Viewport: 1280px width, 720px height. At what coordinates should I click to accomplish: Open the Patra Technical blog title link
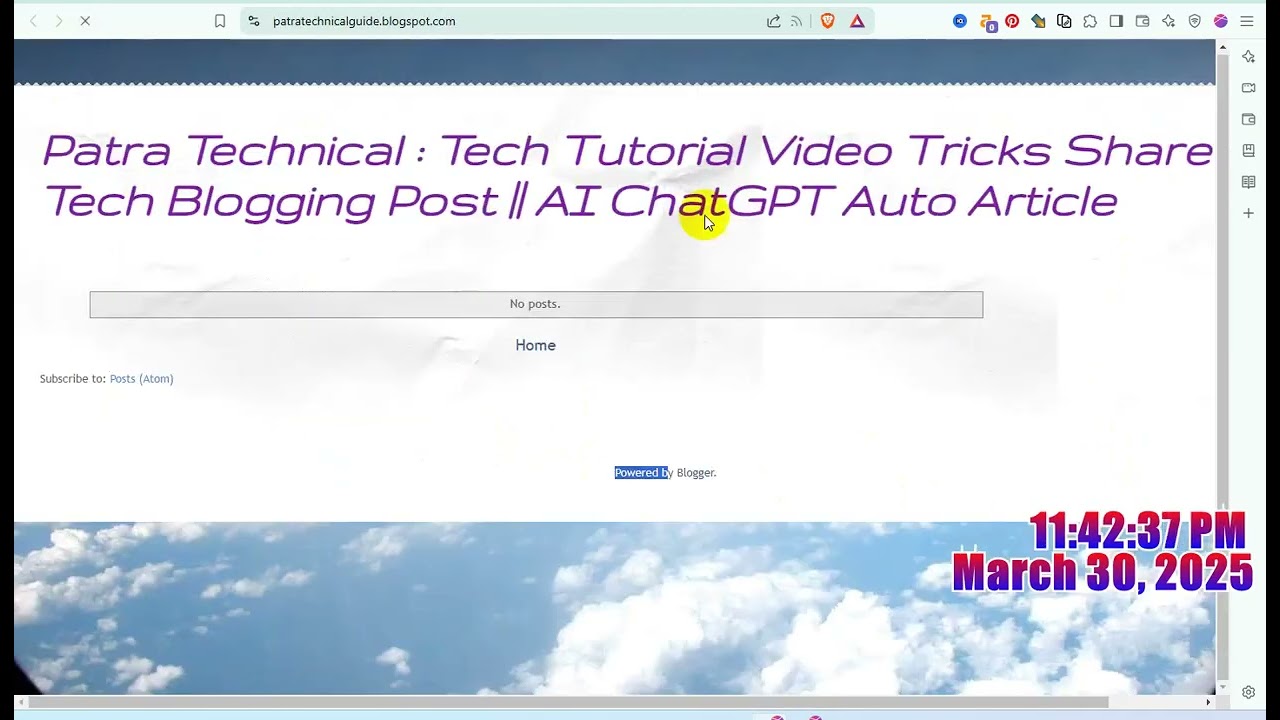click(x=627, y=175)
